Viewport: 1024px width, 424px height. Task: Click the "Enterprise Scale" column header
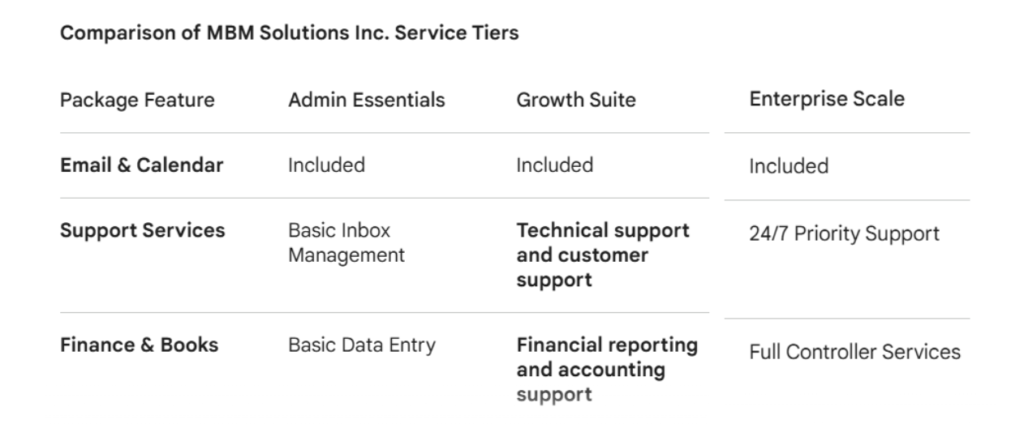pos(826,99)
